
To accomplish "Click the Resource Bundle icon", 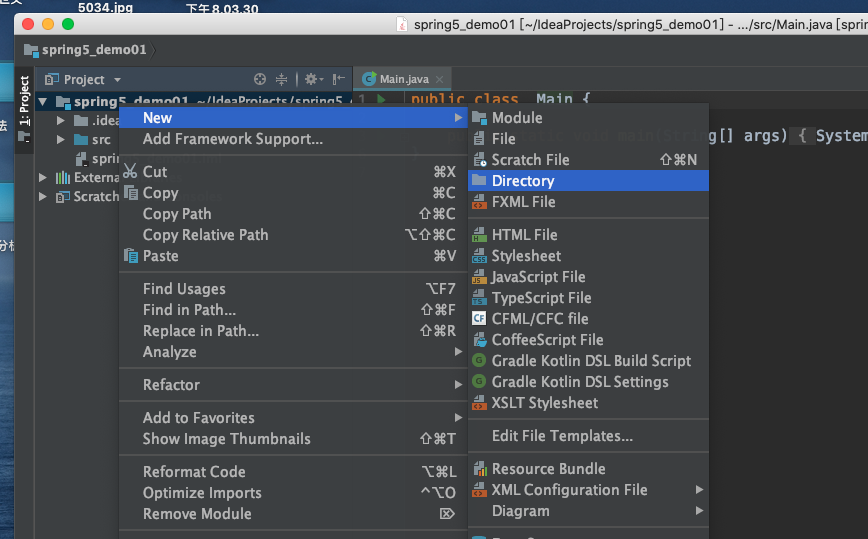I will [479, 469].
